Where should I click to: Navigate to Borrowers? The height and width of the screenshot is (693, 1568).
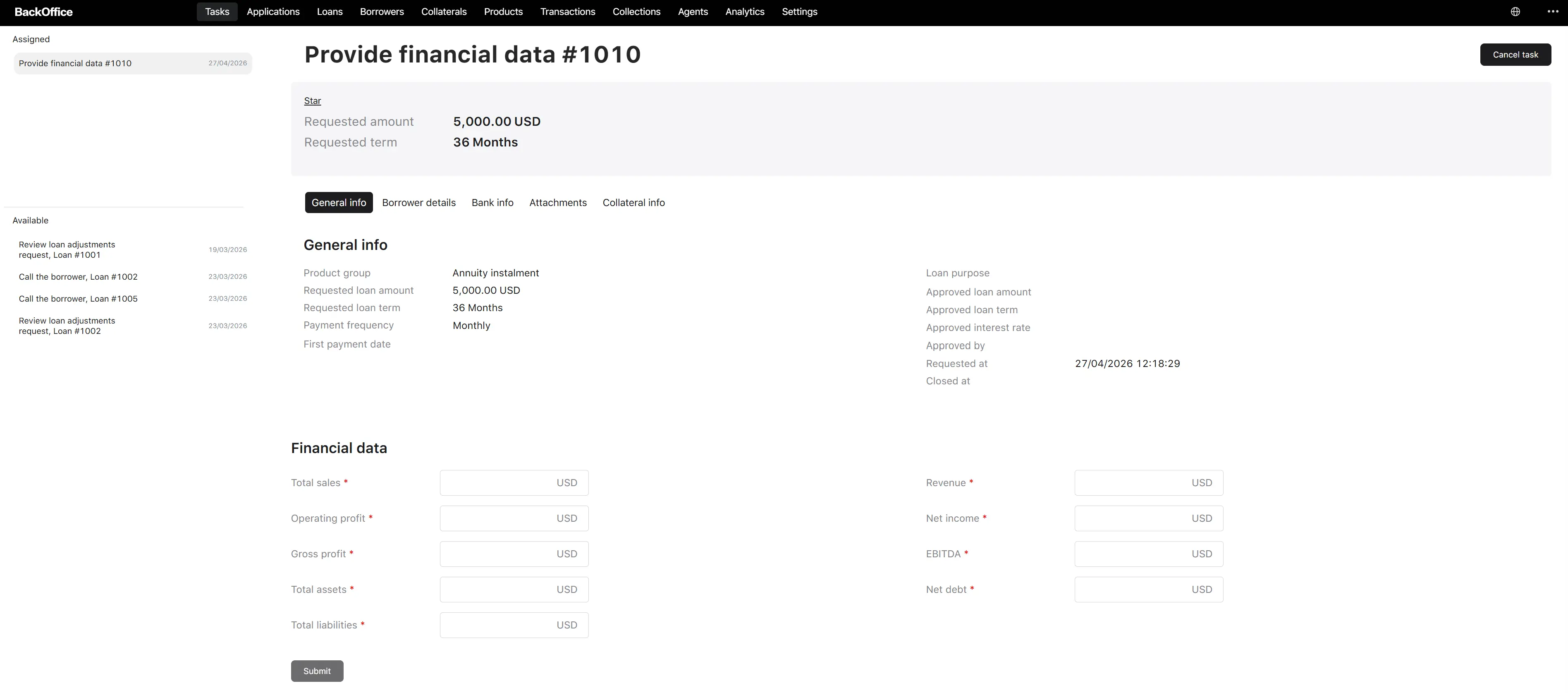click(382, 12)
